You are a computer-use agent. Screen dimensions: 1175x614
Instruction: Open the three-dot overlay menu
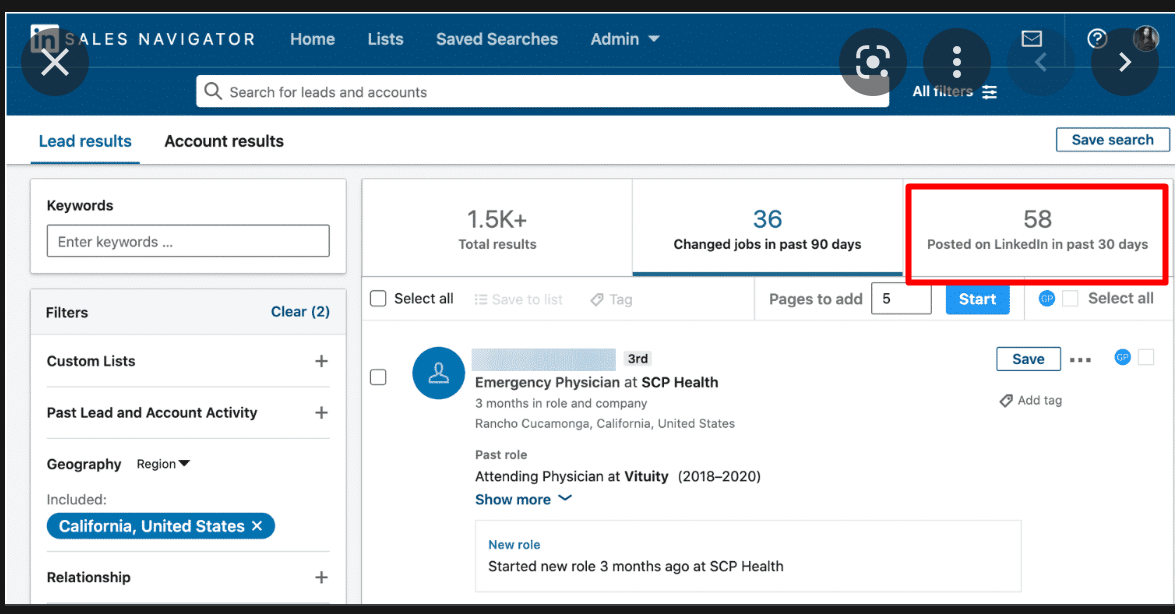click(x=957, y=63)
